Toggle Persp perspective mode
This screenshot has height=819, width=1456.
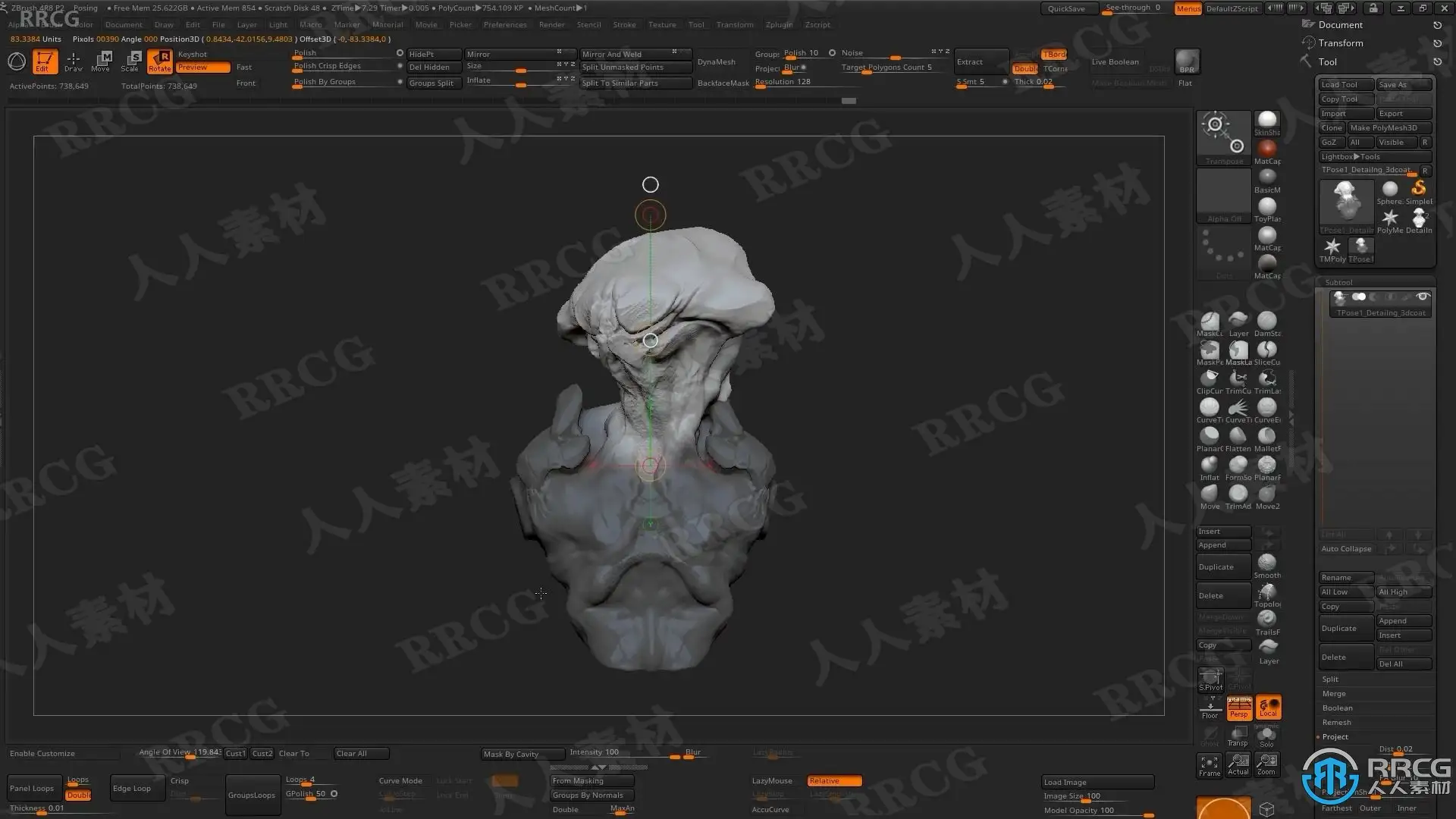click(1239, 708)
